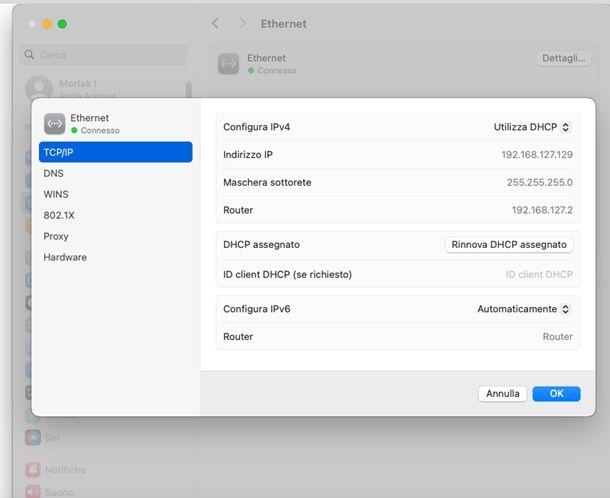Click the ID client DHCP input field

539,275
